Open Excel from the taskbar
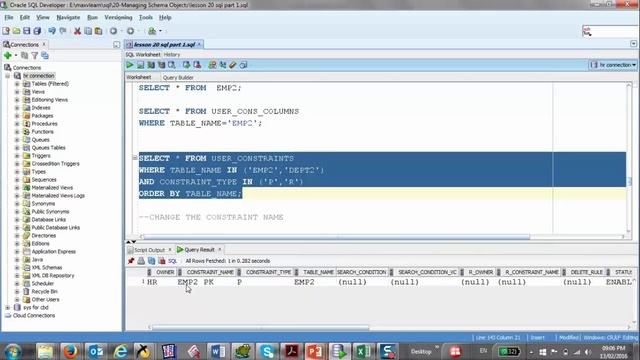640x360 pixels. coord(363,351)
